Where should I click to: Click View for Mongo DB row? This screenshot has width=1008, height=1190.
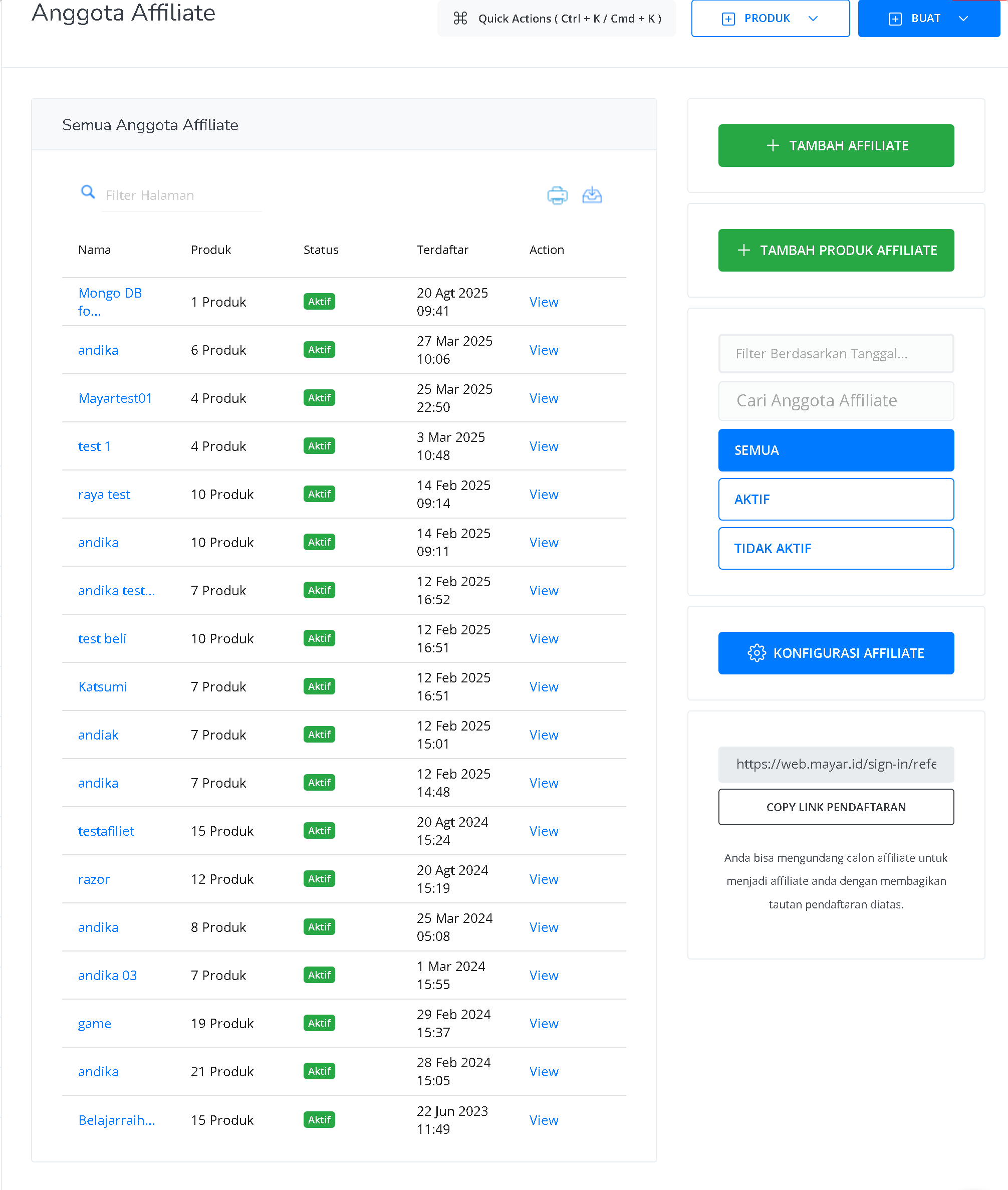544,302
